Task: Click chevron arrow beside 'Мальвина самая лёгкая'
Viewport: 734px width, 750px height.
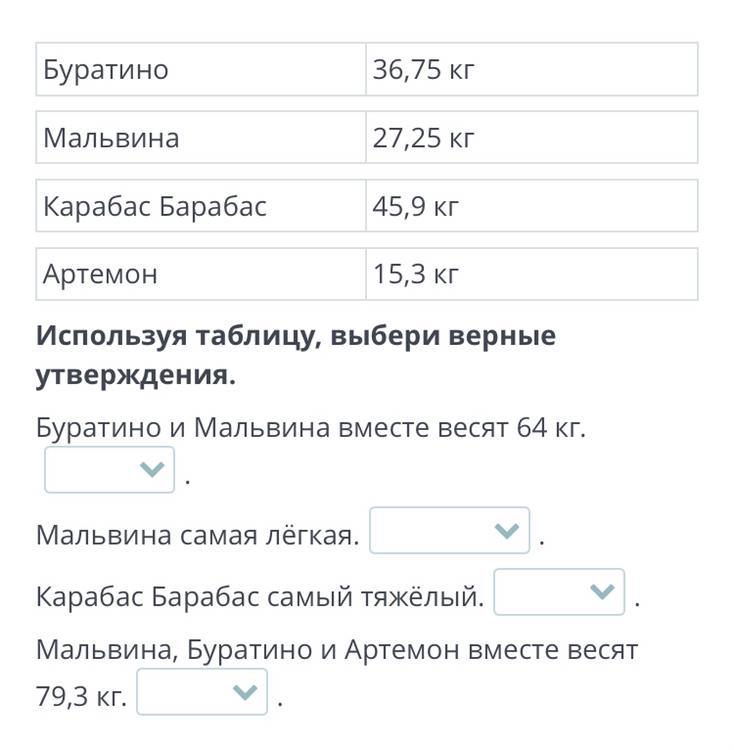Action: tap(507, 531)
